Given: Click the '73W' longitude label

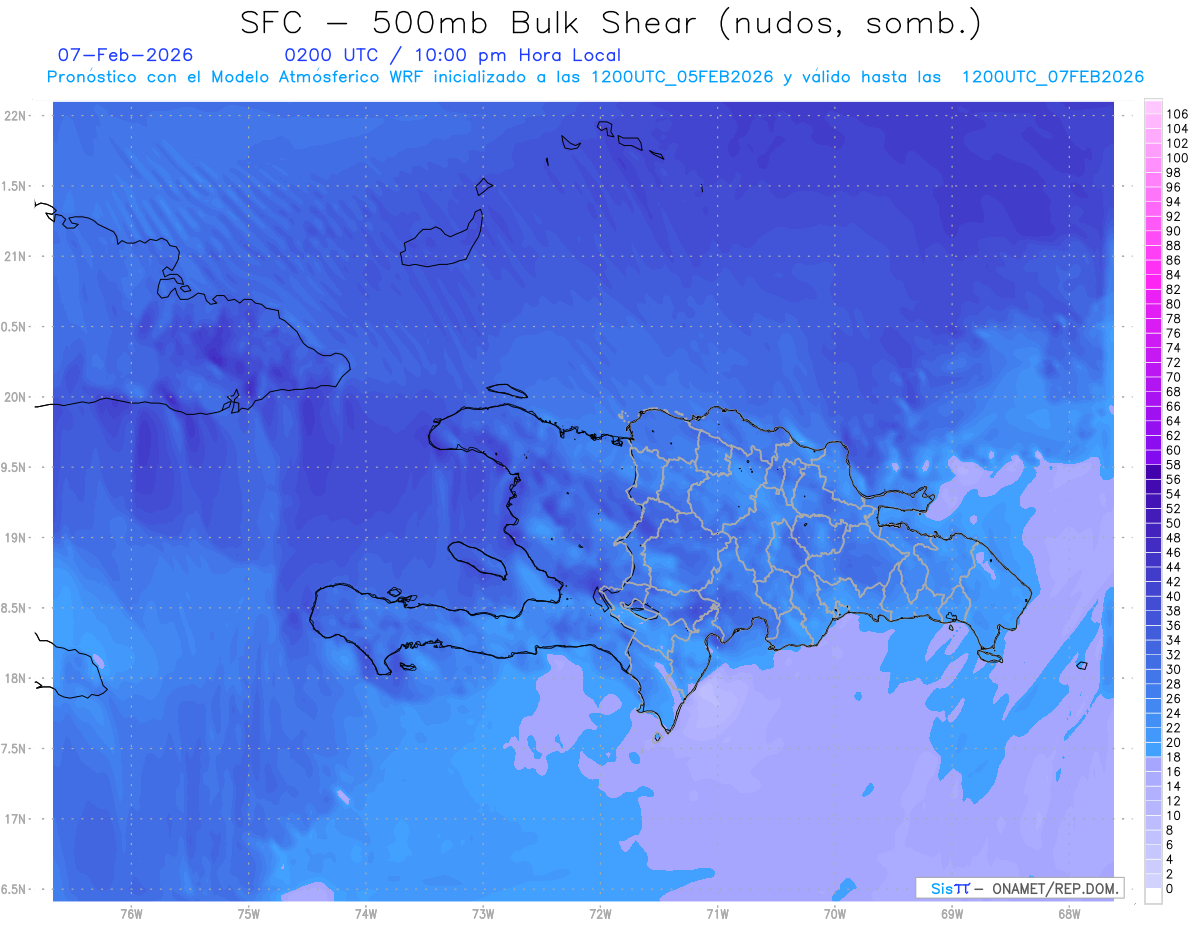Looking at the screenshot, I should click(483, 914).
